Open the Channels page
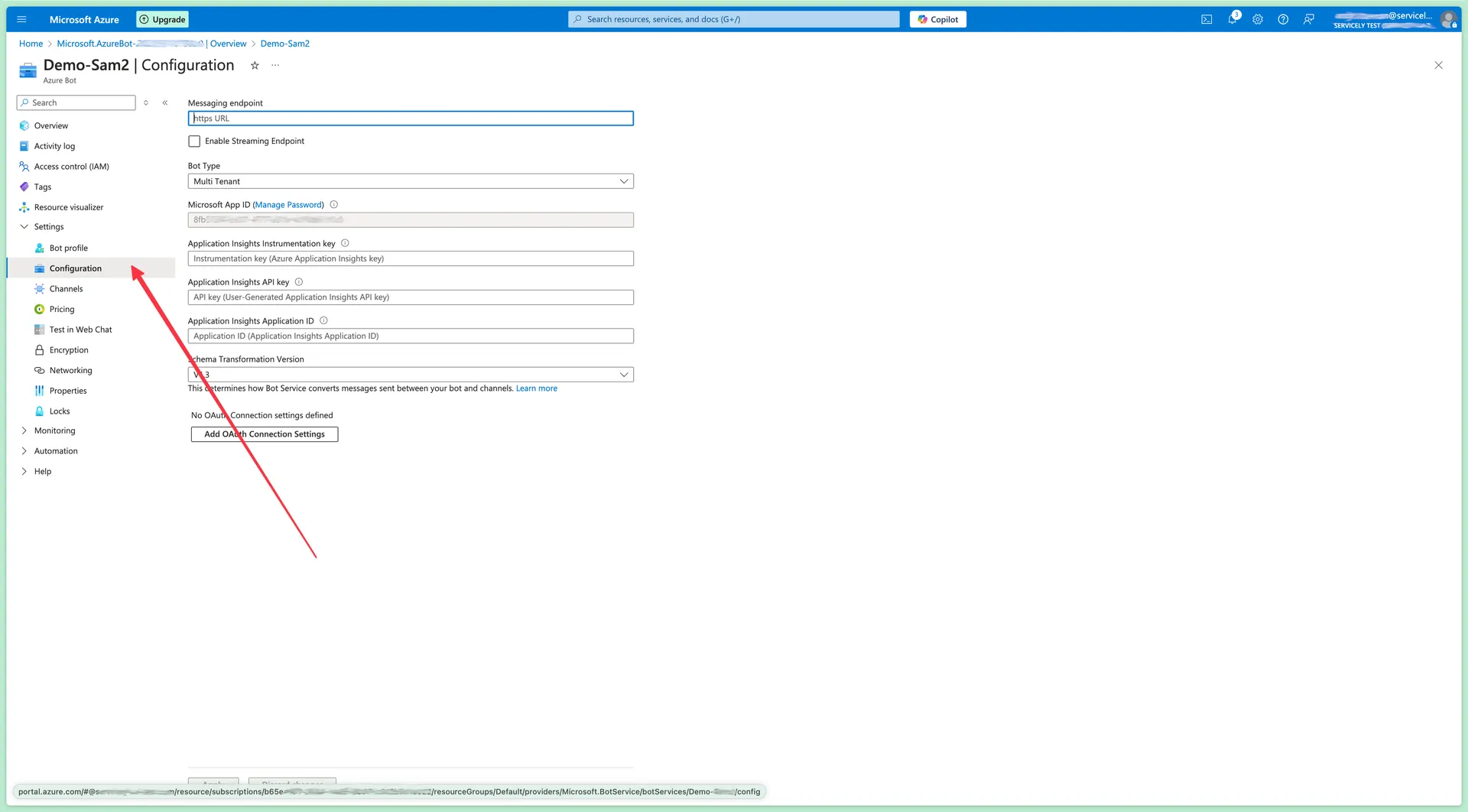Screen dimensions: 1468x812 click(67, 289)
